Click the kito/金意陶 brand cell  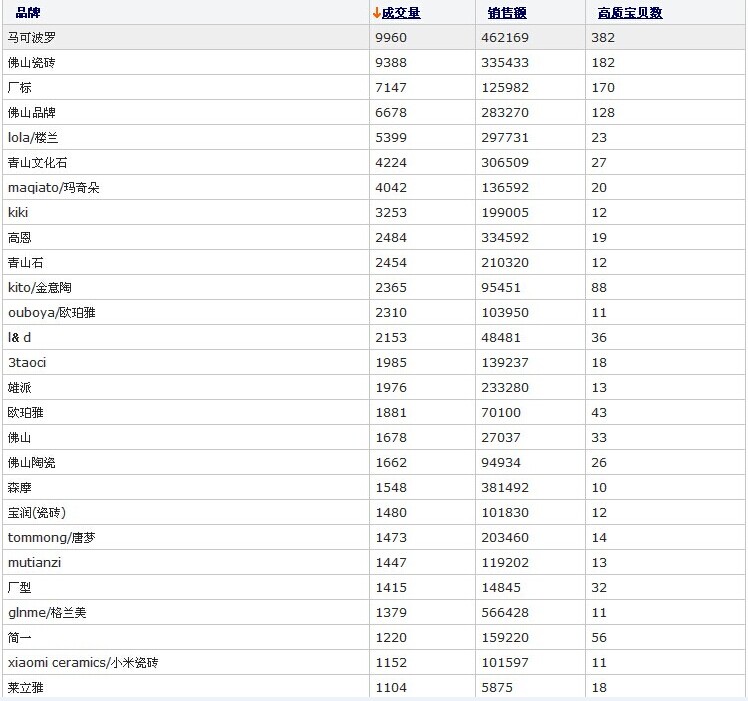pos(40,288)
